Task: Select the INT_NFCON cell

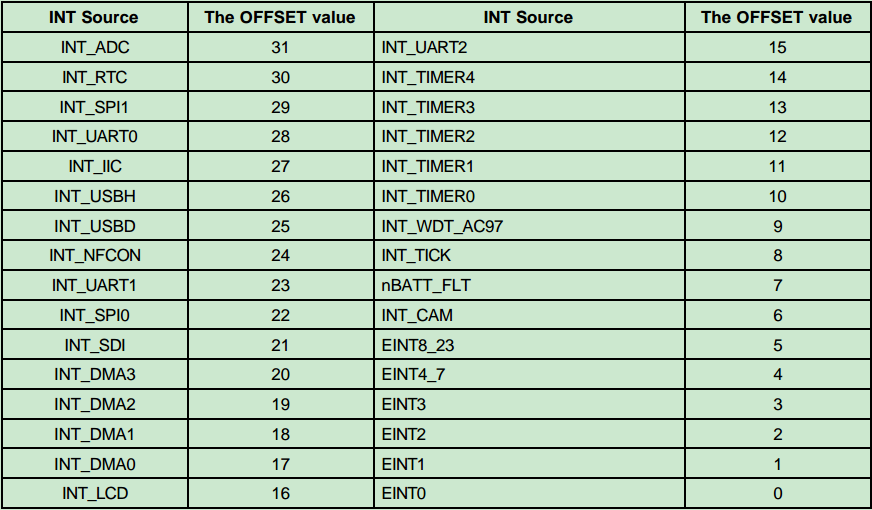Action: coord(95,255)
